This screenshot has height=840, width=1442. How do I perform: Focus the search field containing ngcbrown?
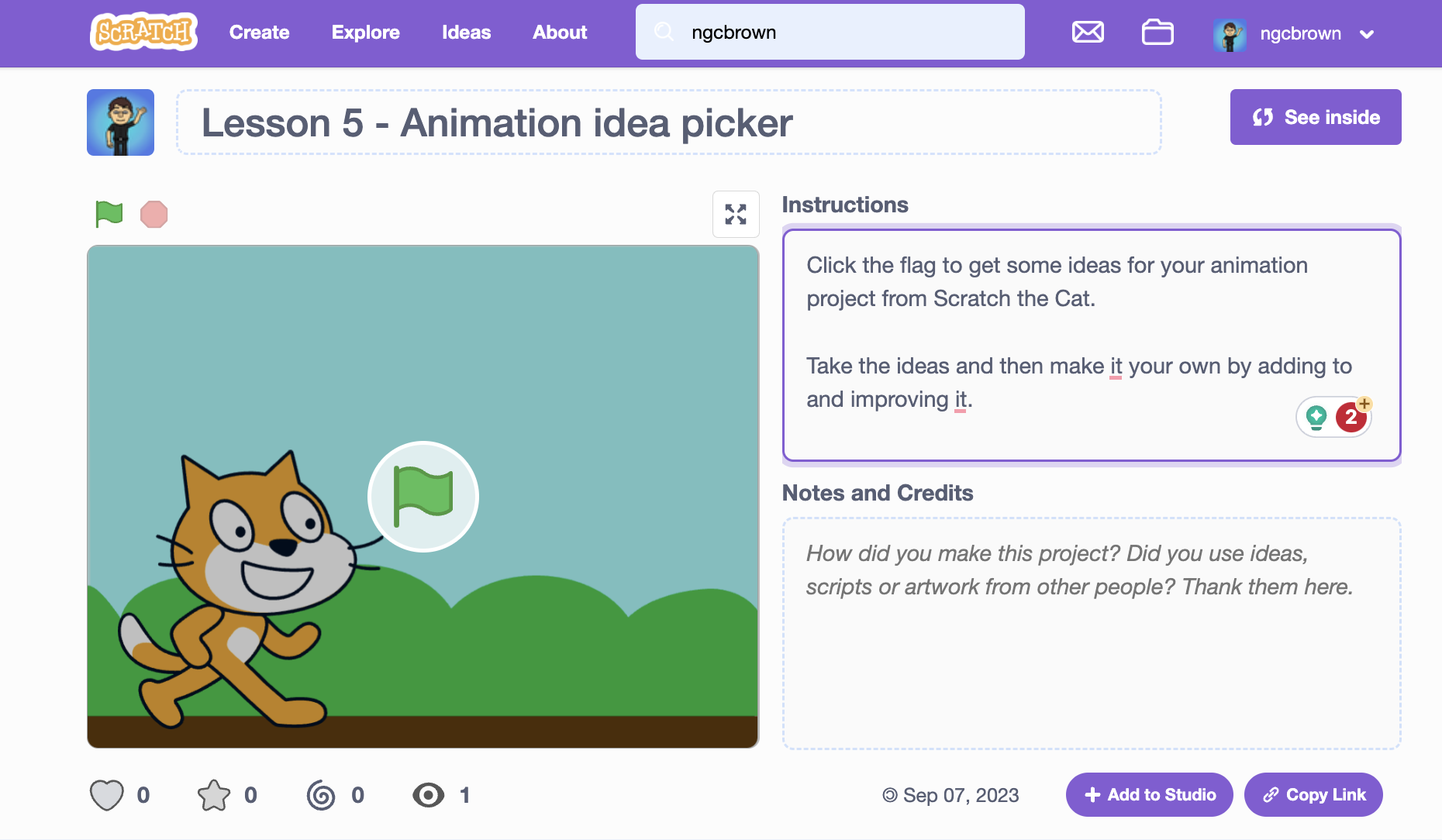click(830, 32)
